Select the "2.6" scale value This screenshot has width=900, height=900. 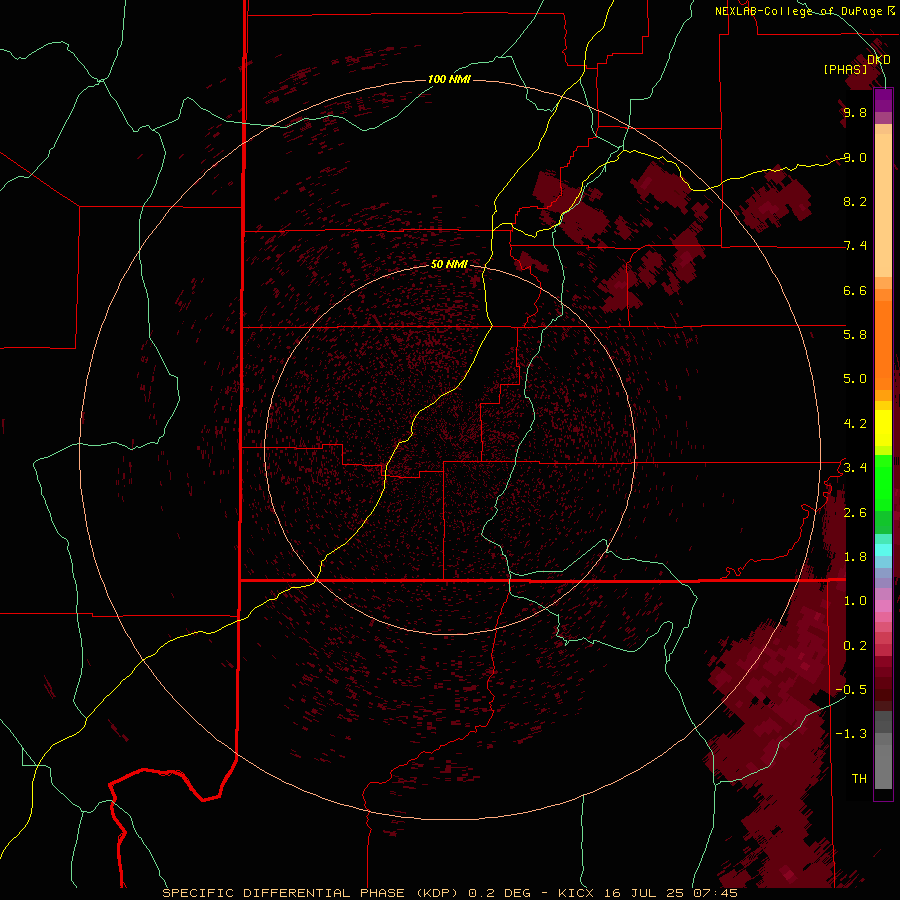[x=855, y=513]
